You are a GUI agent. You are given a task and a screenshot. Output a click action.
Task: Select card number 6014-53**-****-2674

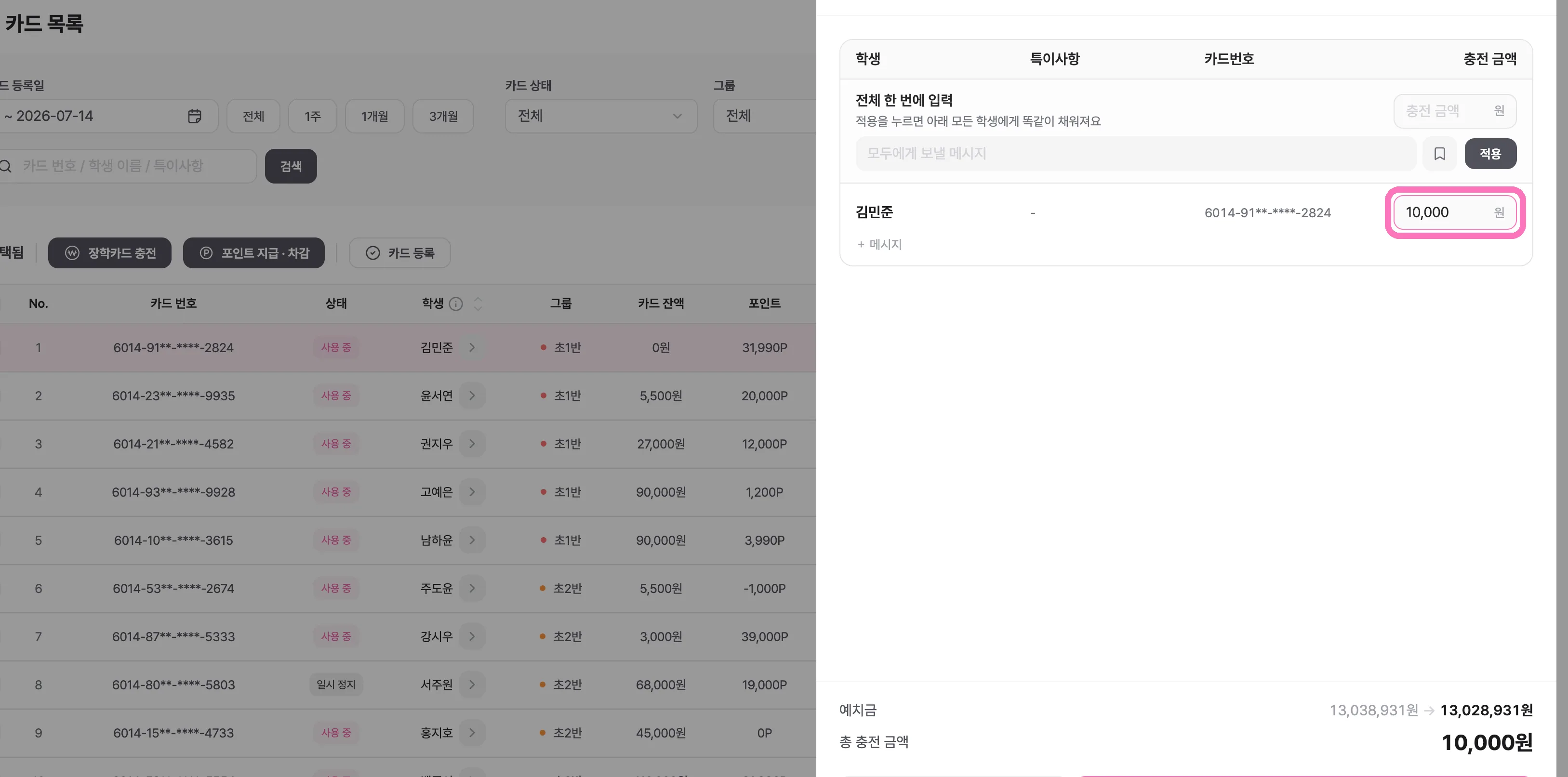[x=173, y=588]
